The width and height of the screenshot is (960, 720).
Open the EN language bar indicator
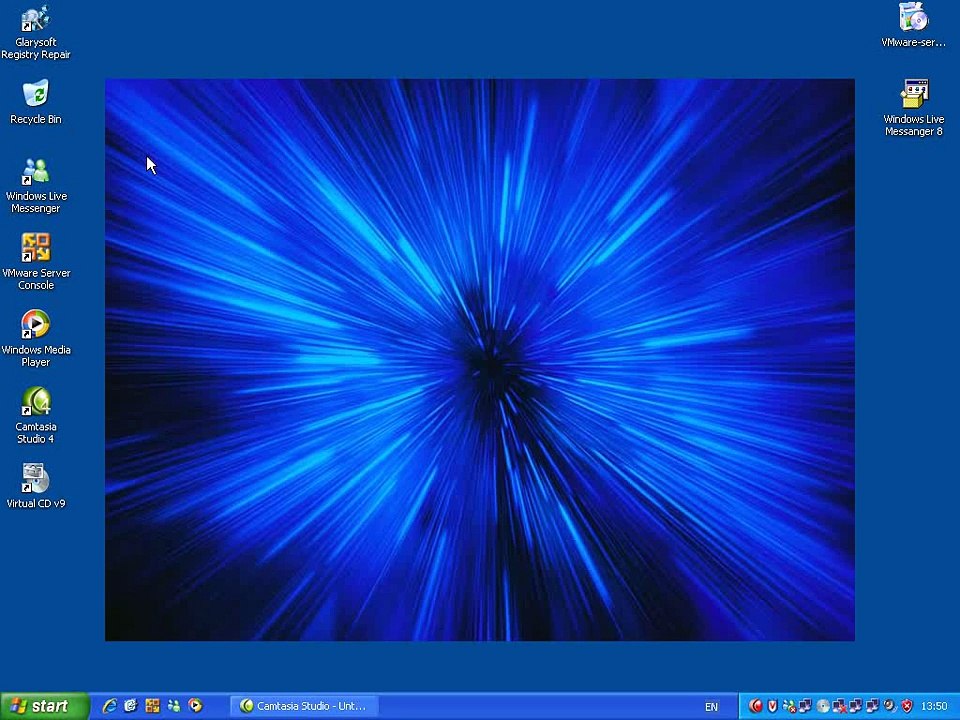point(711,707)
